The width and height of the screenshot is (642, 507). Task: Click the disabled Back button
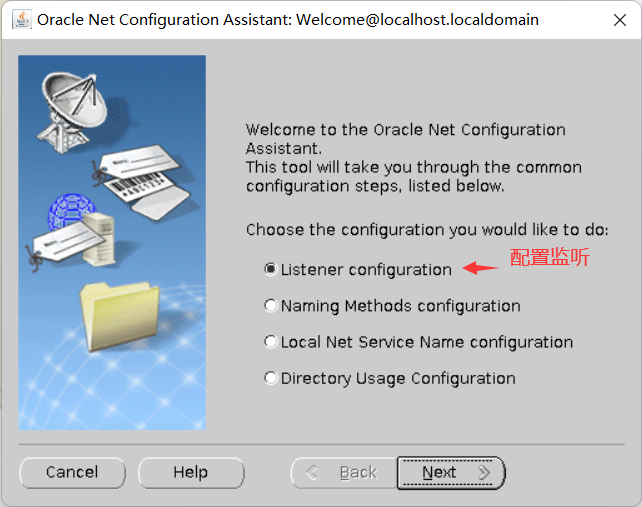click(x=344, y=473)
